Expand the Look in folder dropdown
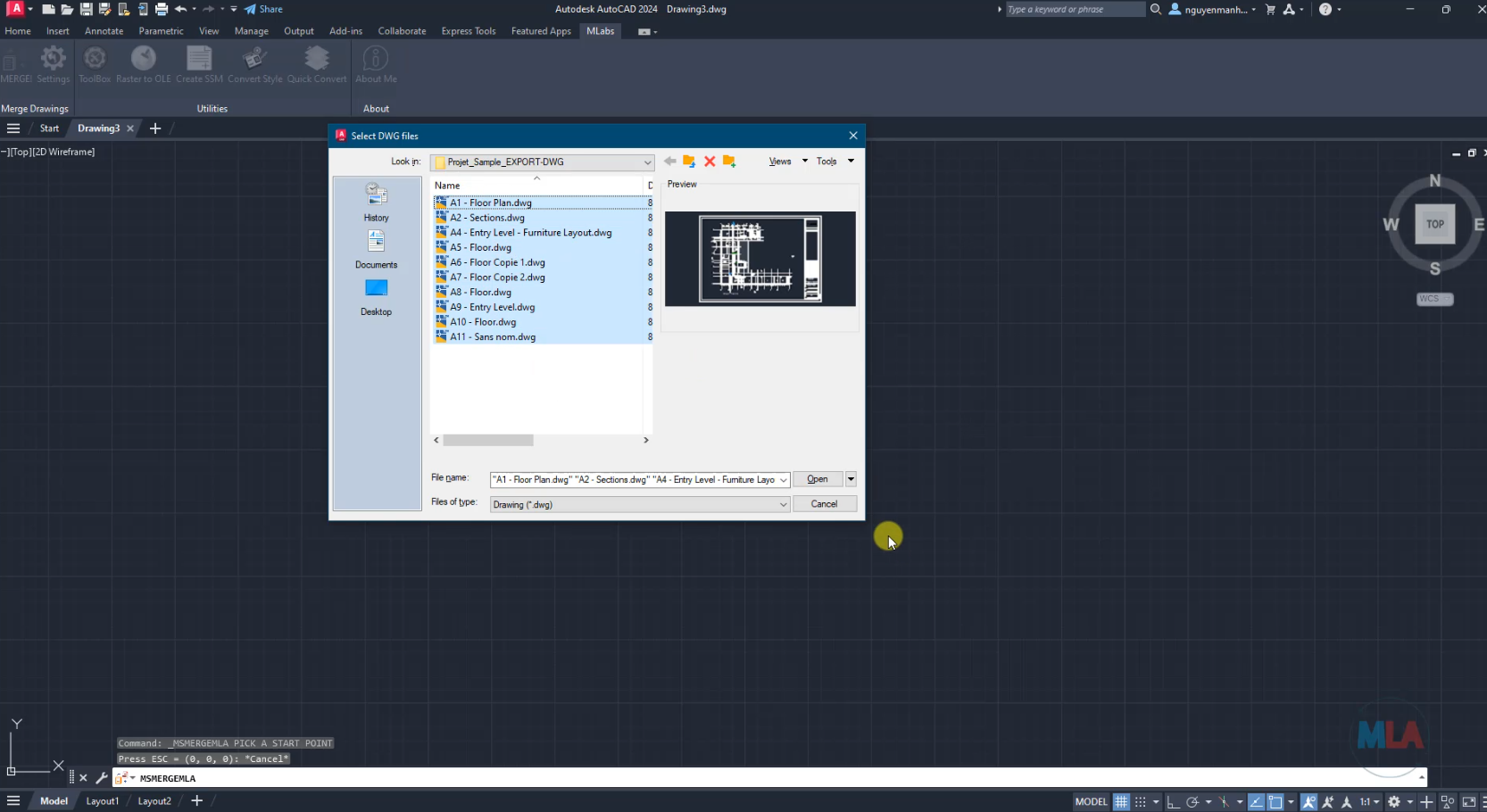 (x=647, y=162)
